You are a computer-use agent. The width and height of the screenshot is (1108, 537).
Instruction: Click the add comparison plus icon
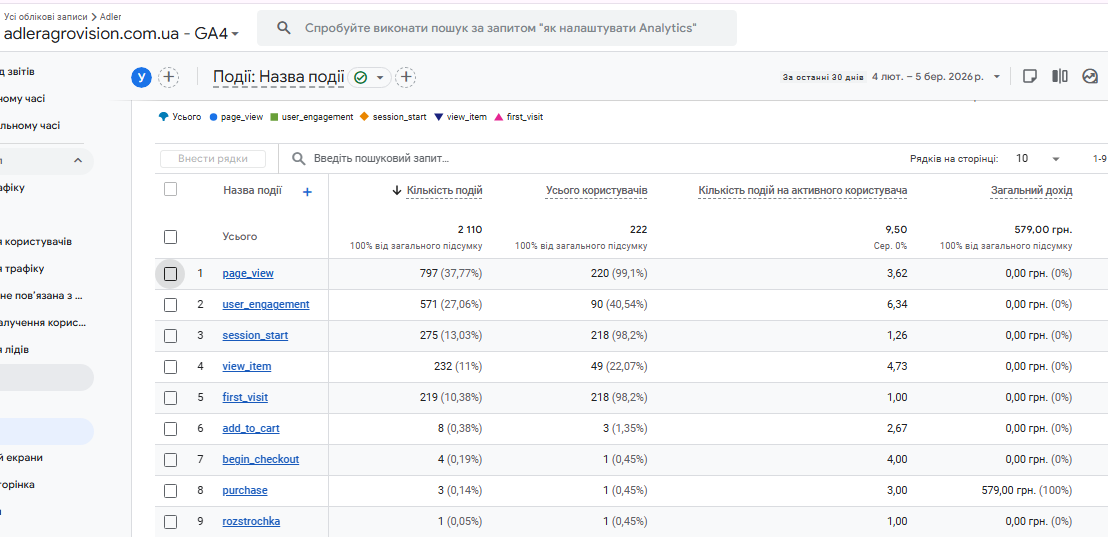[169, 77]
